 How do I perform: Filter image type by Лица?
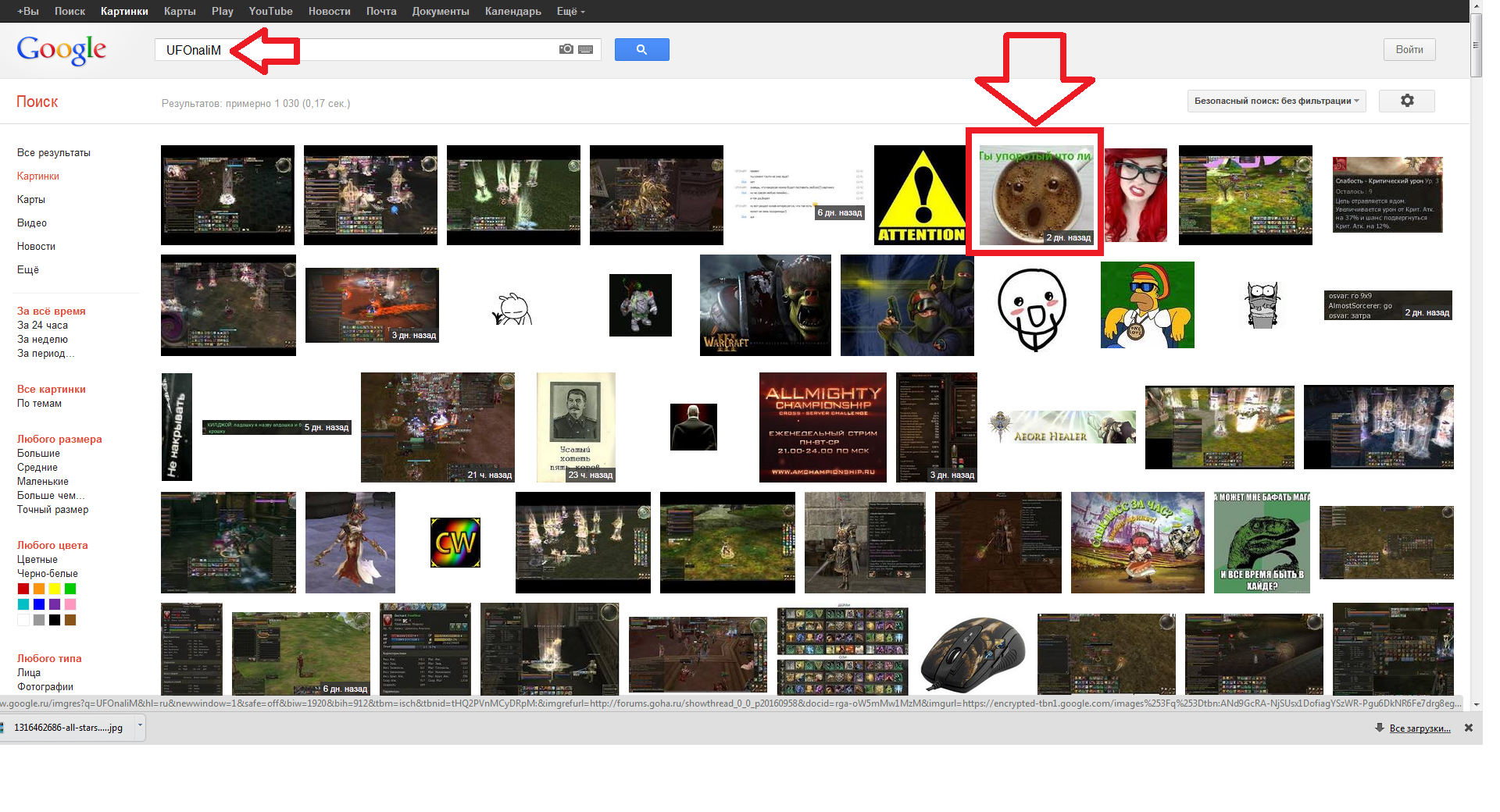pos(29,673)
